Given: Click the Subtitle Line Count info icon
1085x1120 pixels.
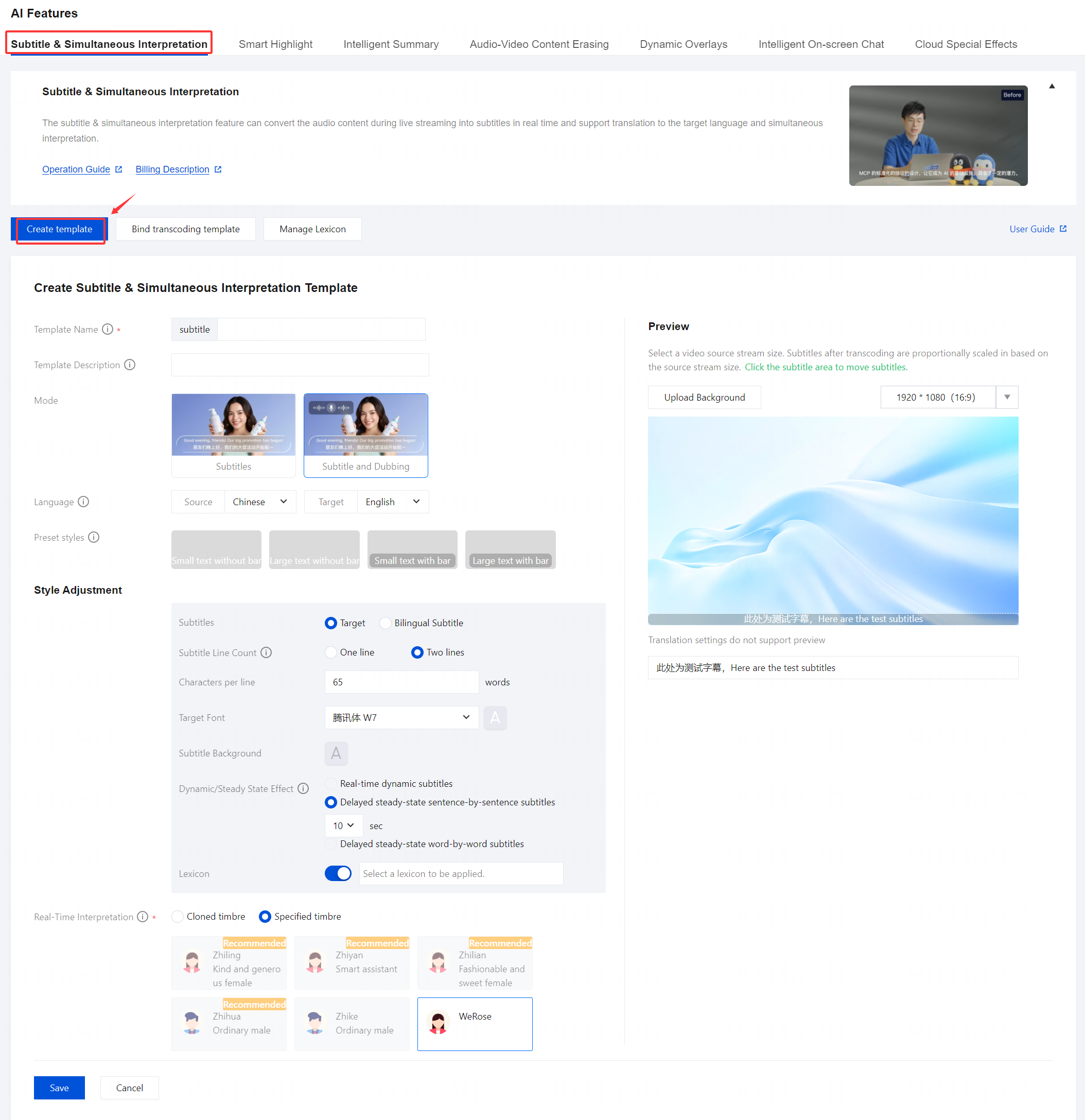Looking at the screenshot, I should pyautogui.click(x=266, y=652).
